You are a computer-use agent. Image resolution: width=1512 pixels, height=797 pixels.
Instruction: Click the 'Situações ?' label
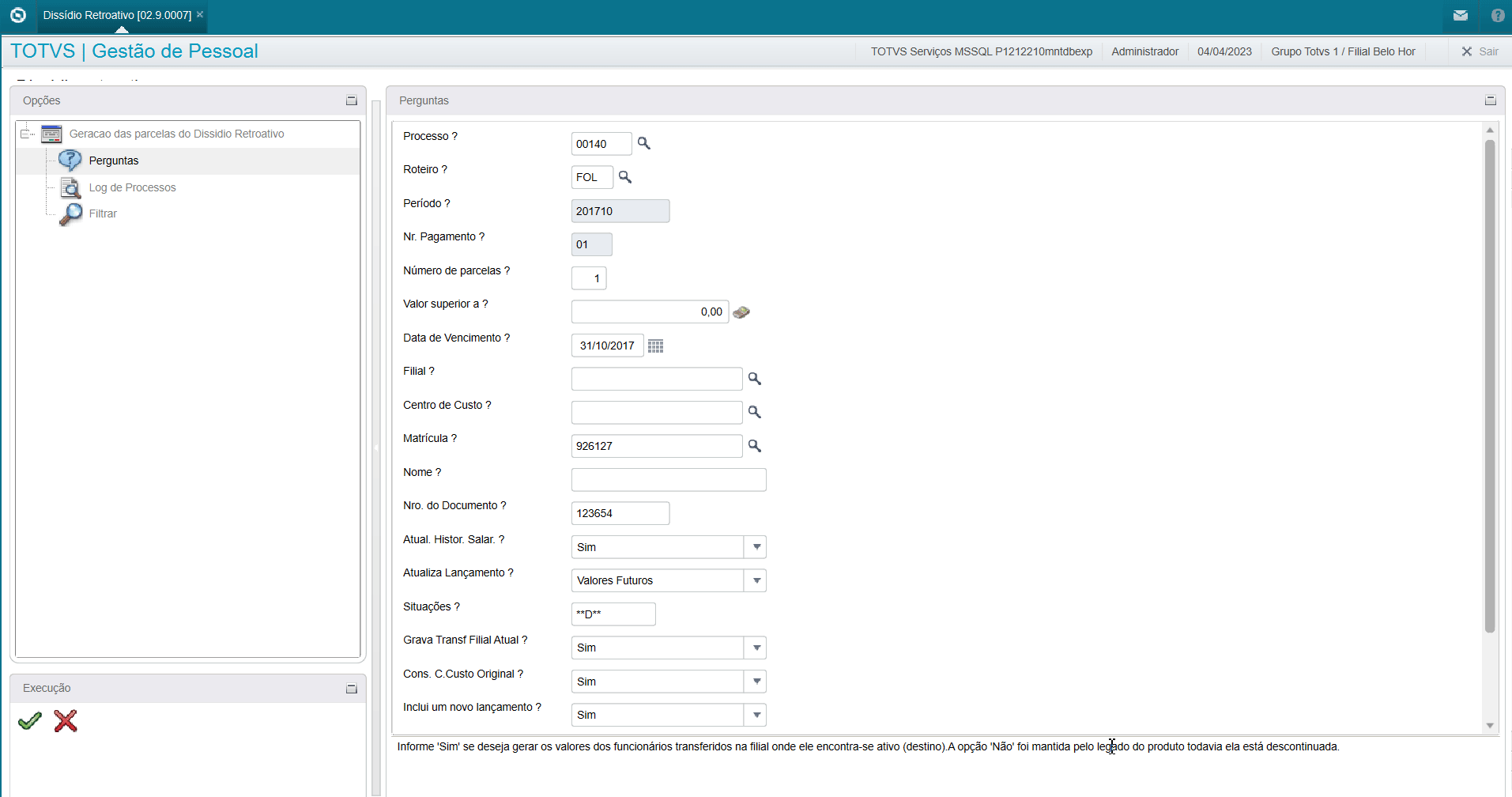pos(432,606)
